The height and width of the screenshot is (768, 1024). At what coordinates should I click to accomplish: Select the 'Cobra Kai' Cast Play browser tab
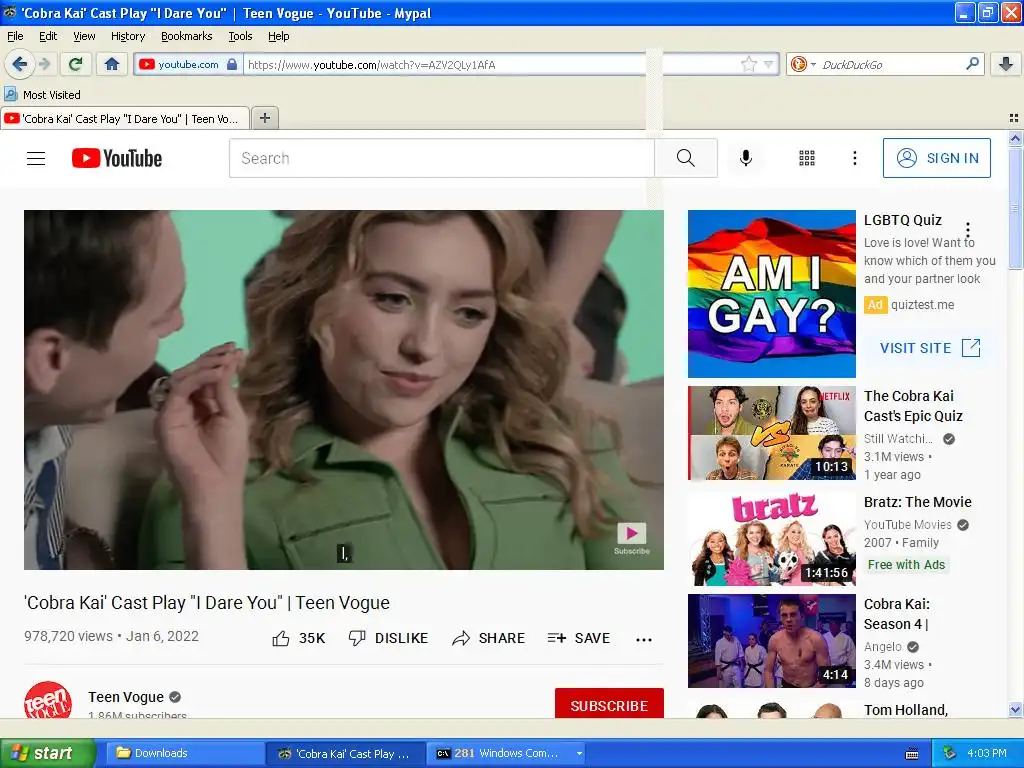(x=125, y=118)
